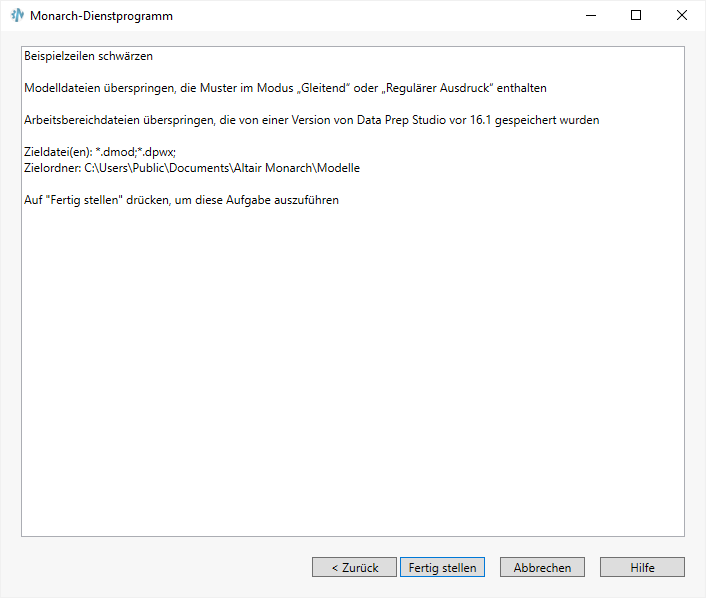Click the "Beispielzeilen schwärzen" summary line
This screenshot has height=598, width=706.
pos(88,56)
